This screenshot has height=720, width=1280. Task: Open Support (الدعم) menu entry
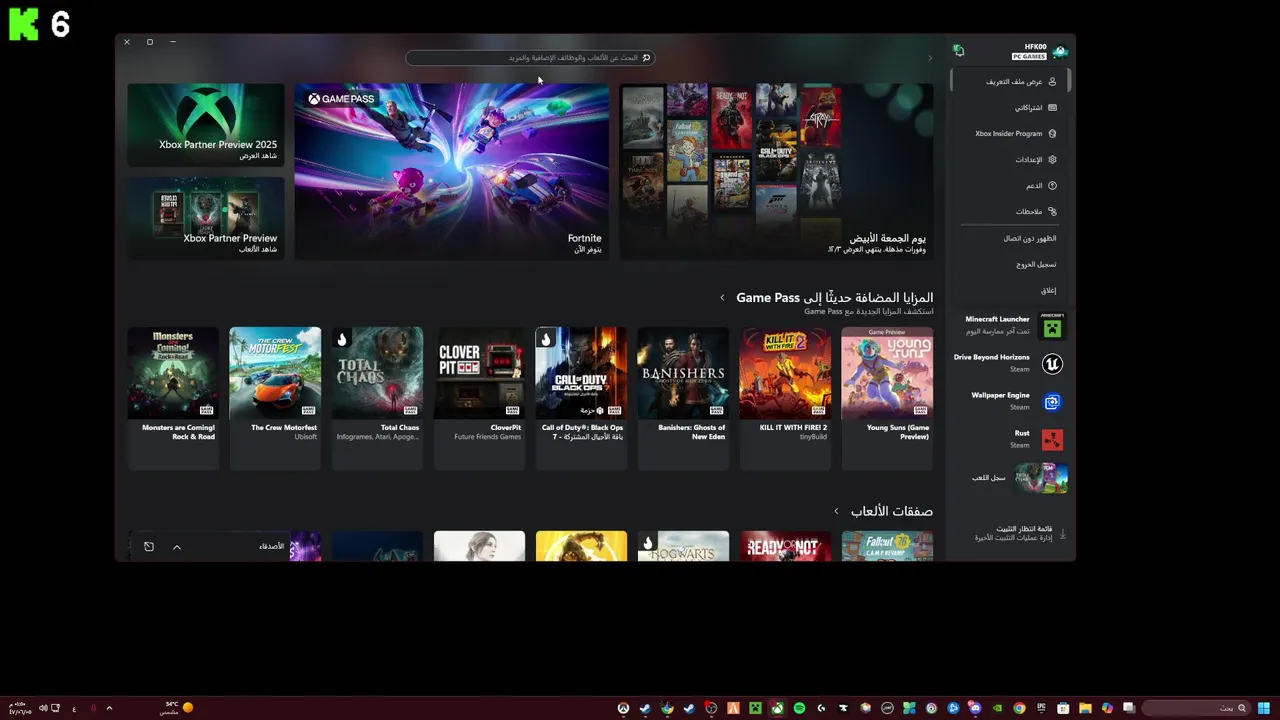tap(1010, 185)
